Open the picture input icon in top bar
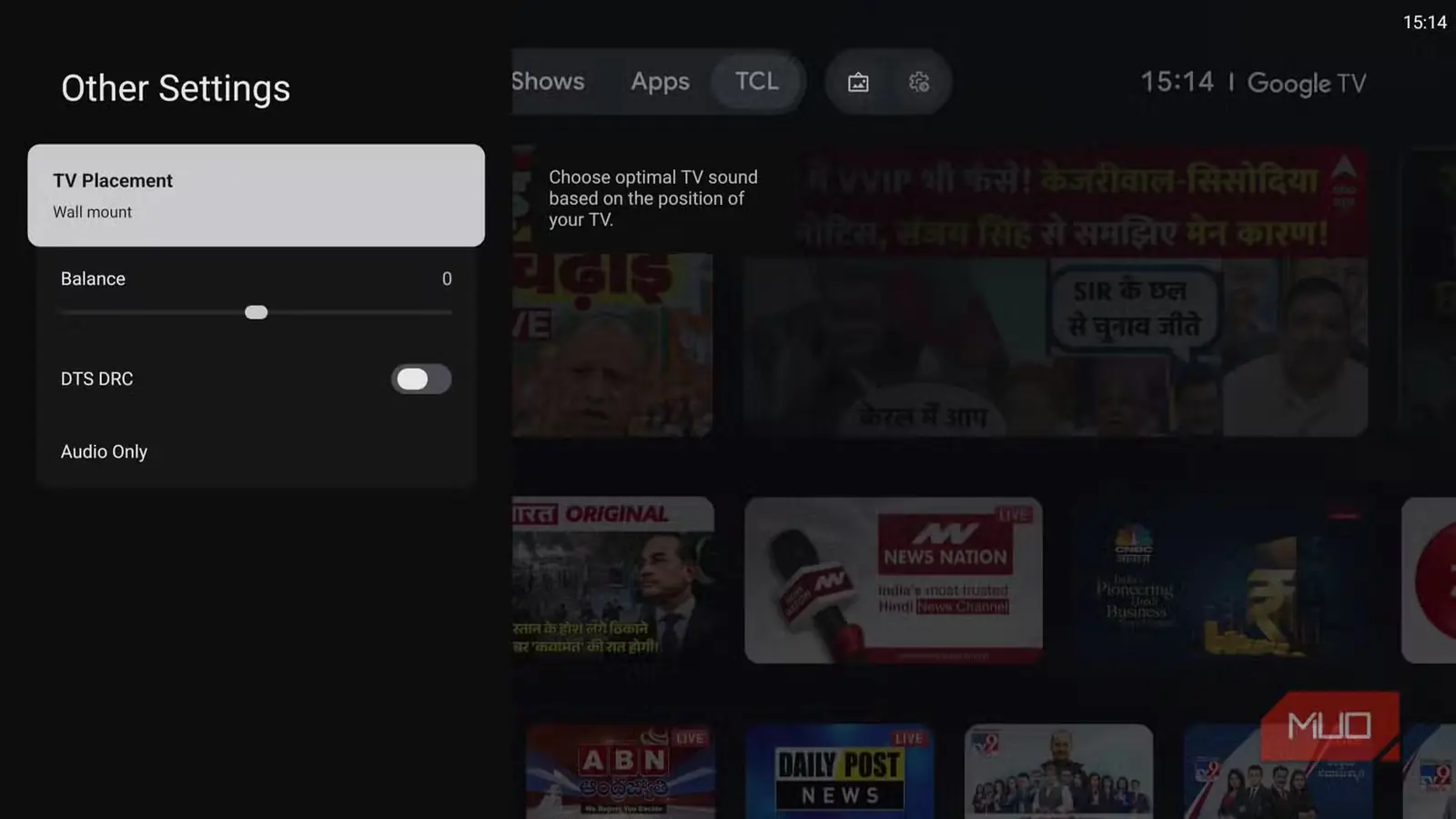This screenshot has width=1456, height=819. tap(858, 83)
